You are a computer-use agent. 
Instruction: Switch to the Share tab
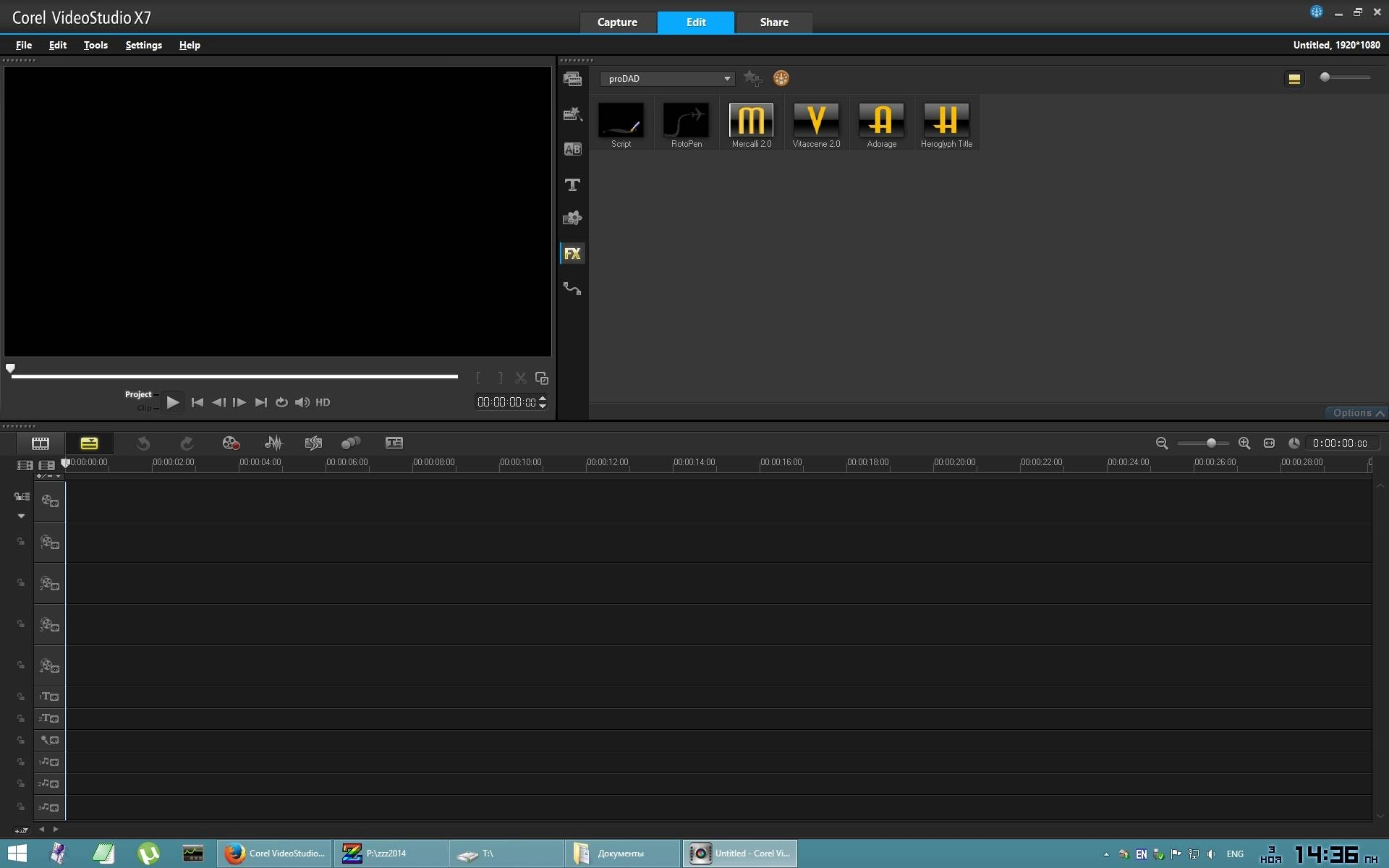(x=774, y=22)
